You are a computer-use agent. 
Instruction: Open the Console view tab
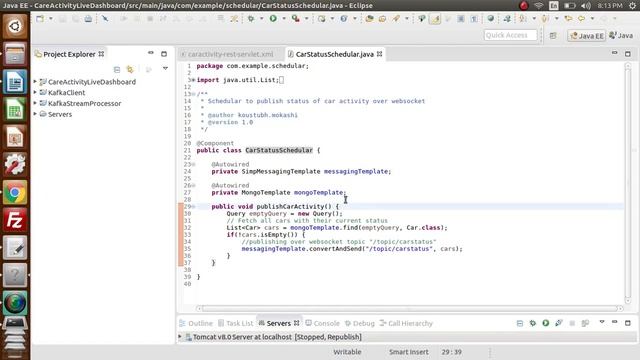click(322, 323)
